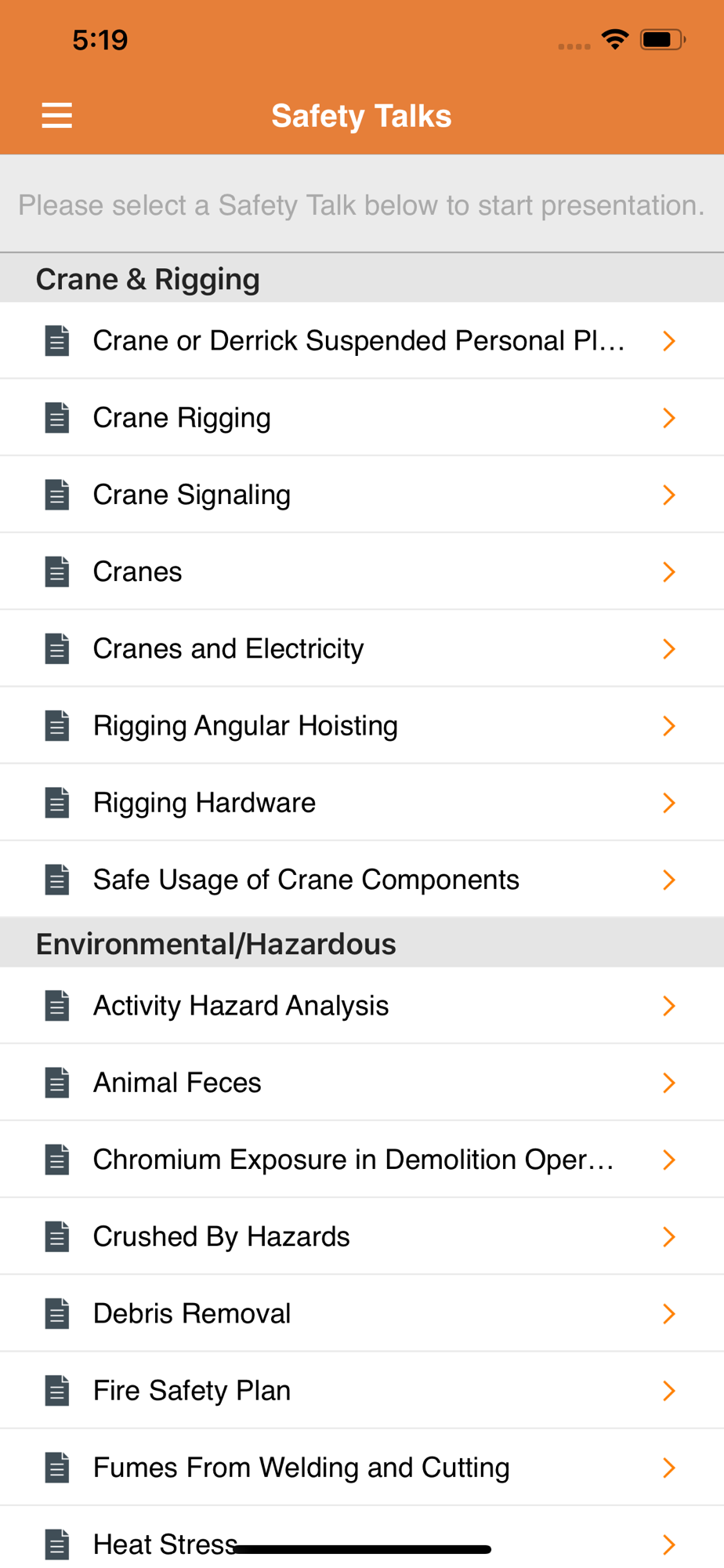Click document icon beside Crane Signaling

57,495
